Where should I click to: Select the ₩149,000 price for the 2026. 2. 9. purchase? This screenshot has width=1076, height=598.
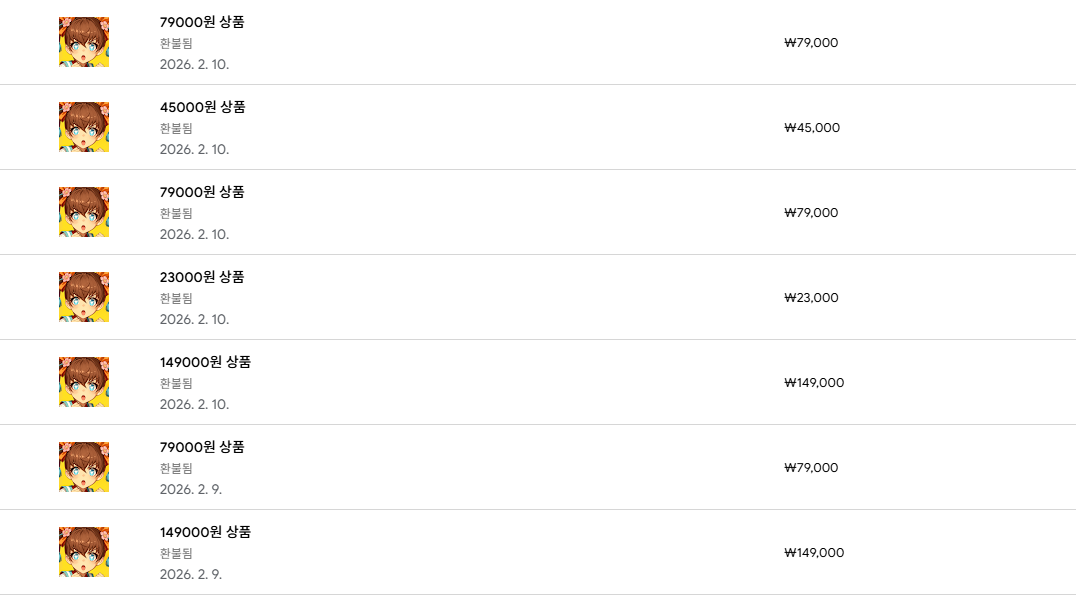tap(814, 553)
